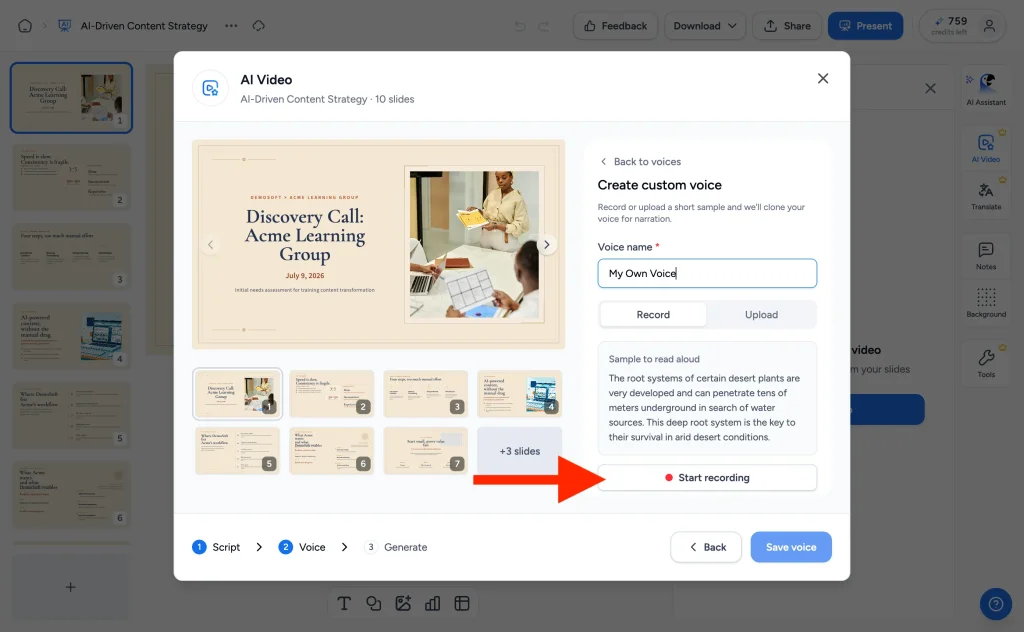
Task: Select slide 5 in left slide panel
Action: coord(71,415)
